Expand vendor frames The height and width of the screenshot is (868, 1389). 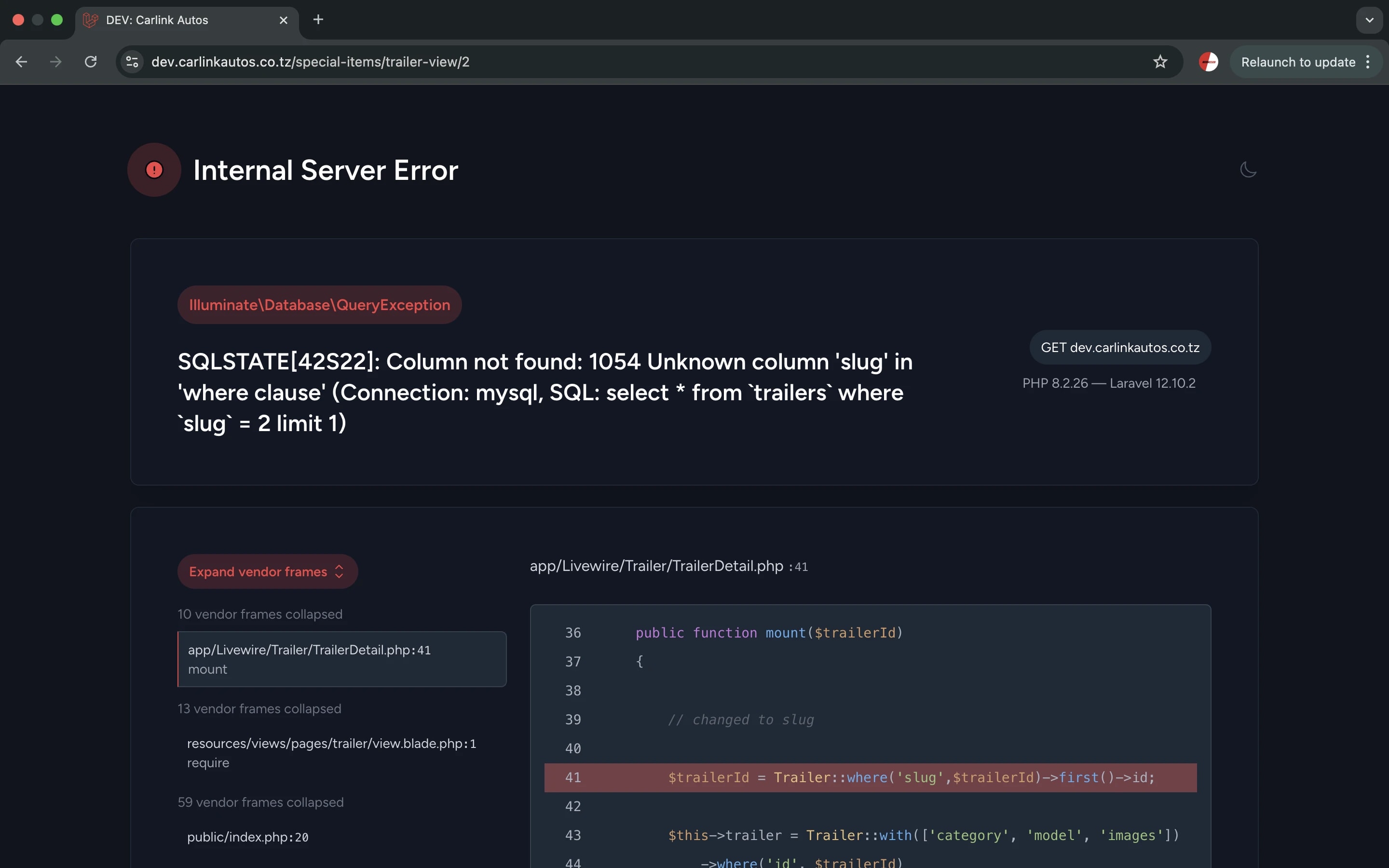[268, 571]
